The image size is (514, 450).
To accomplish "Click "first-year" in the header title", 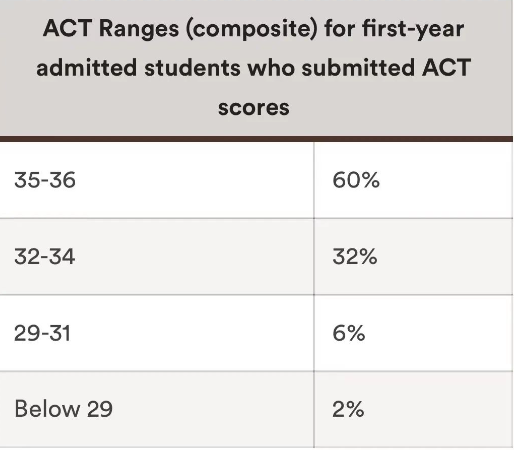I will click(413, 29).
